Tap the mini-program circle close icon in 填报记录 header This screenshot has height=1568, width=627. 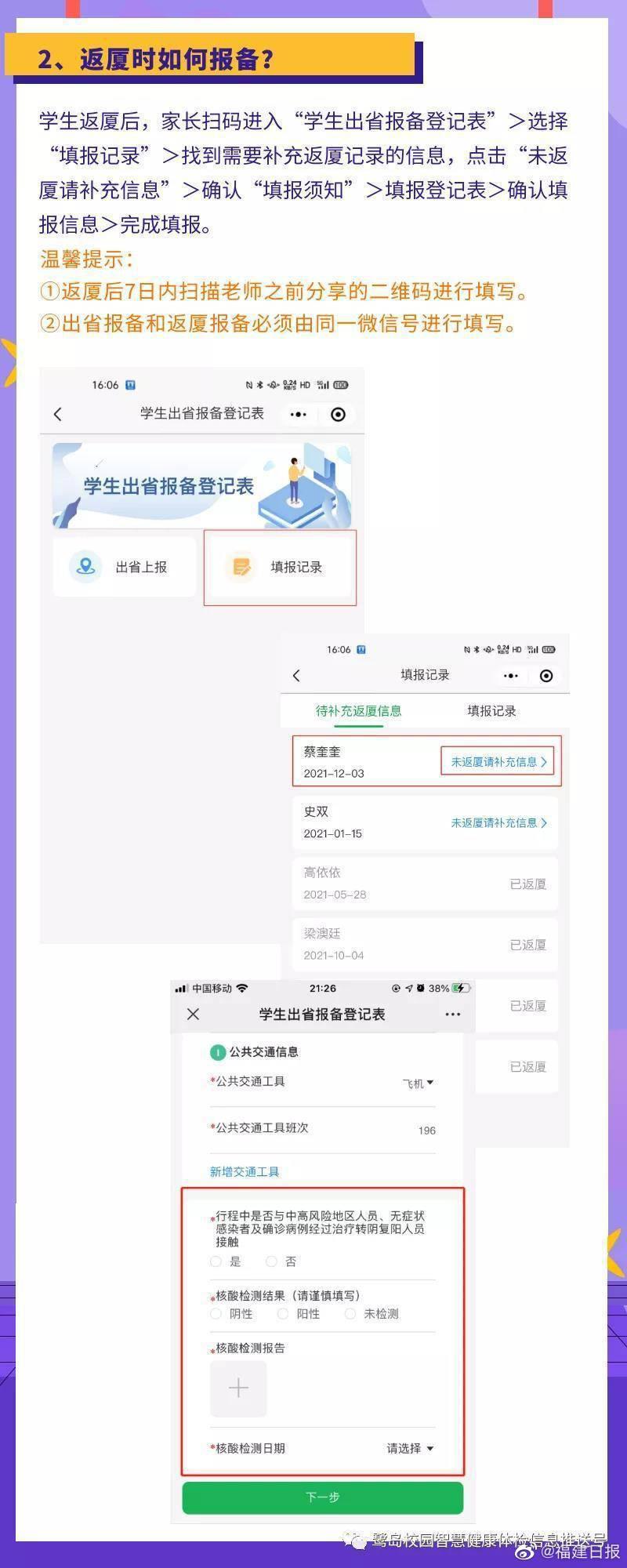(x=546, y=676)
